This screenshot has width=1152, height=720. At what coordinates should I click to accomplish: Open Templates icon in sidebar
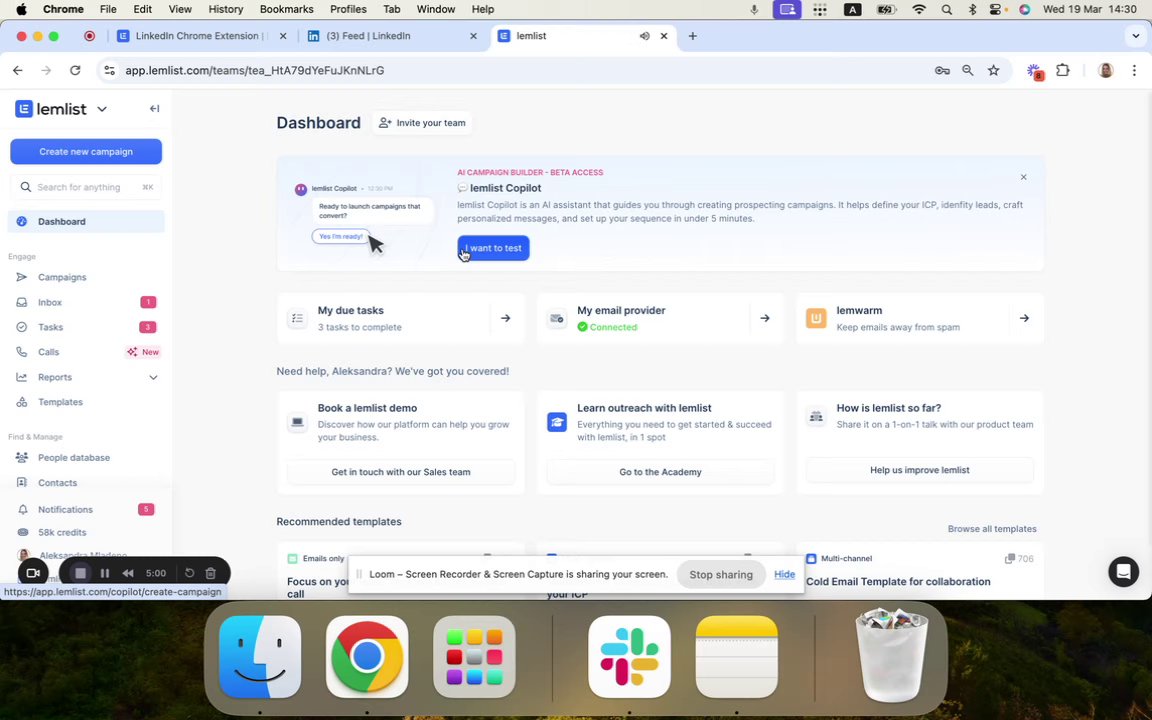click(22, 402)
